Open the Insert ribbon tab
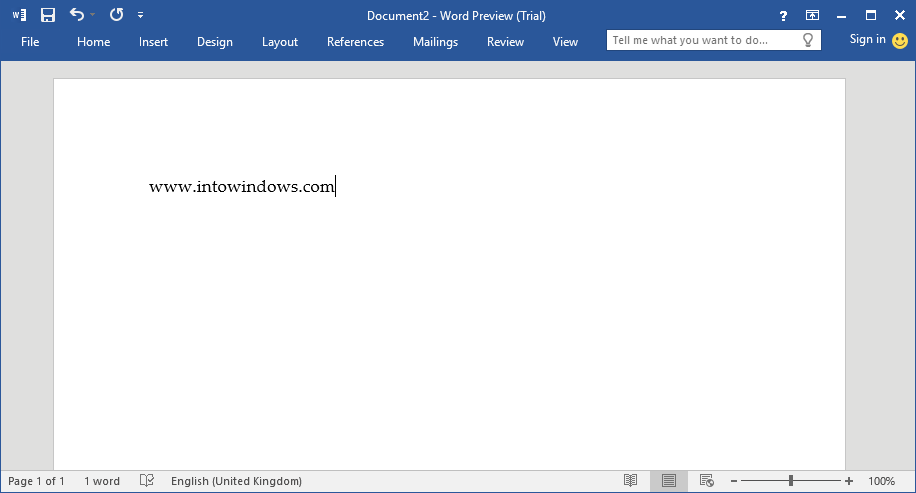 point(153,41)
